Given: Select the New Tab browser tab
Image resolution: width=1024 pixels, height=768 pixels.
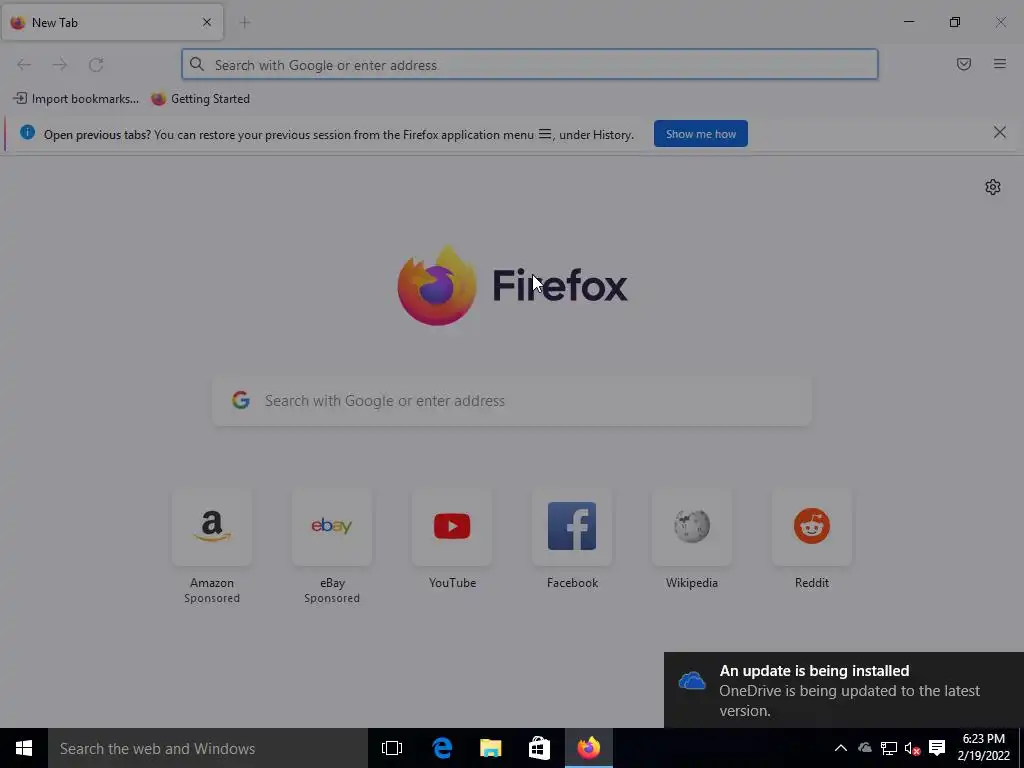Looking at the screenshot, I should click(112, 22).
